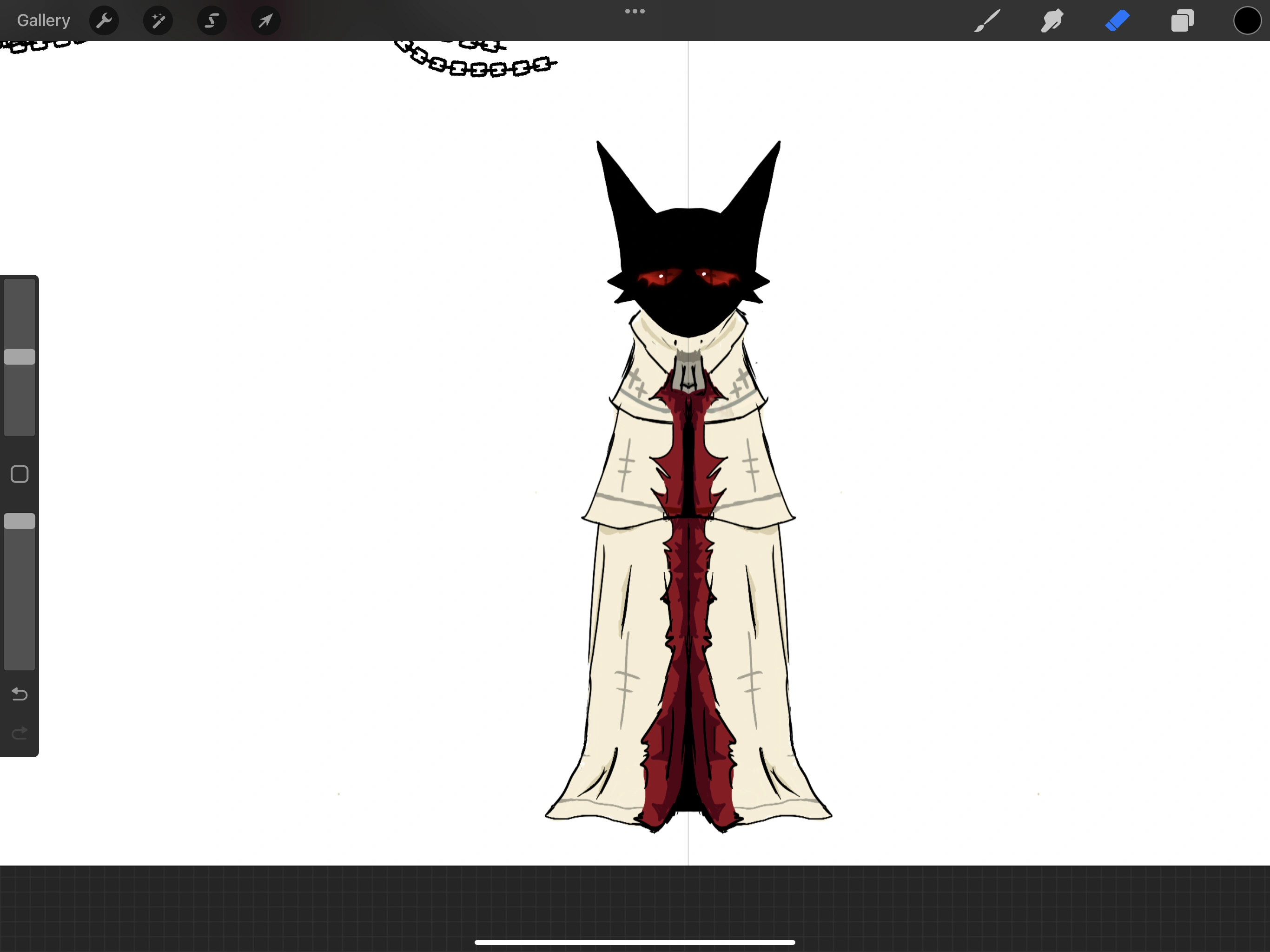Screen dimensions: 1270x952
Task: Open the Actions wrench menu
Action: 104,21
